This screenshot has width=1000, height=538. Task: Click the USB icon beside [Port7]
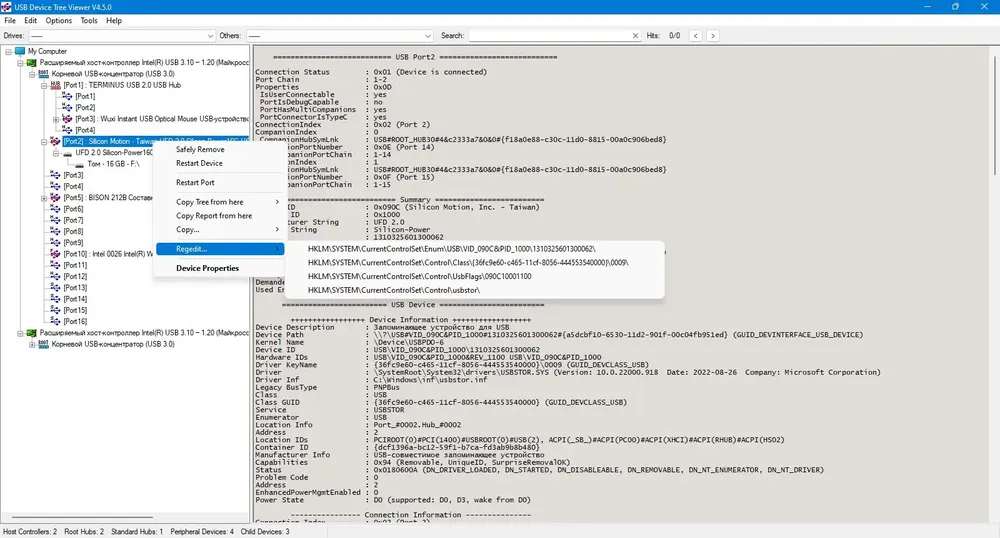[55, 220]
